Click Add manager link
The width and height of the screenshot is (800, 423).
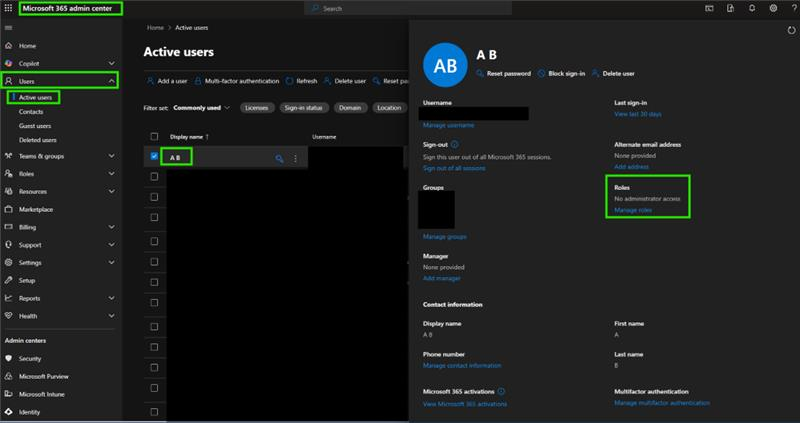click(441, 279)
